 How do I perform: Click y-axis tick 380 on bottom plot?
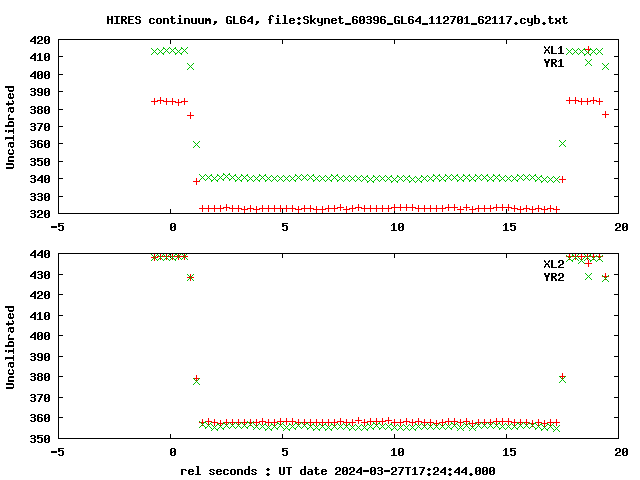click(x=40, y=377)
